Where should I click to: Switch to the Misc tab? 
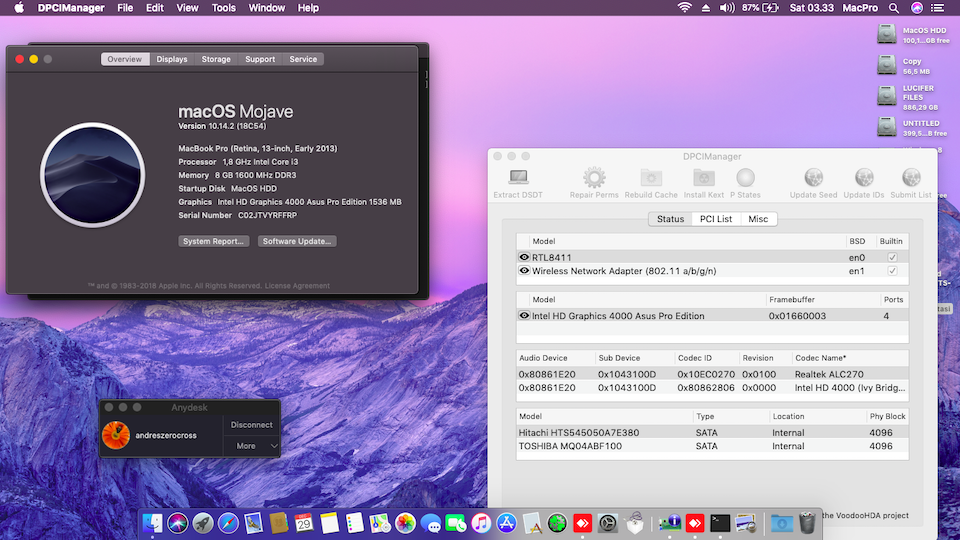tap(758, 219)
